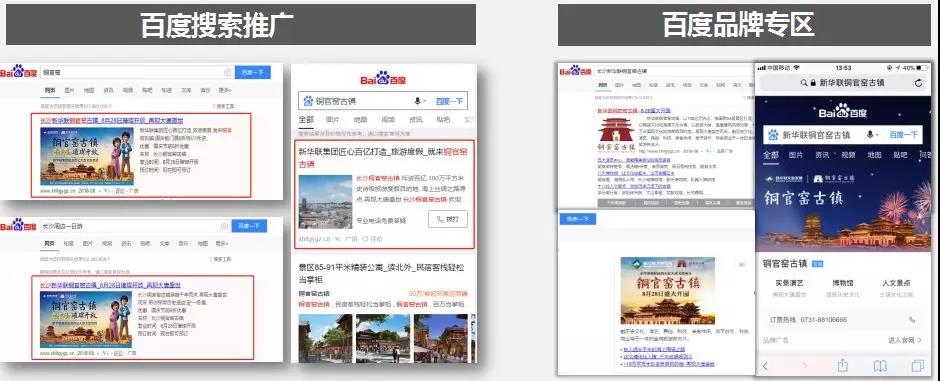
Task: Click the 拨打 call button
Action: [448, 219]
